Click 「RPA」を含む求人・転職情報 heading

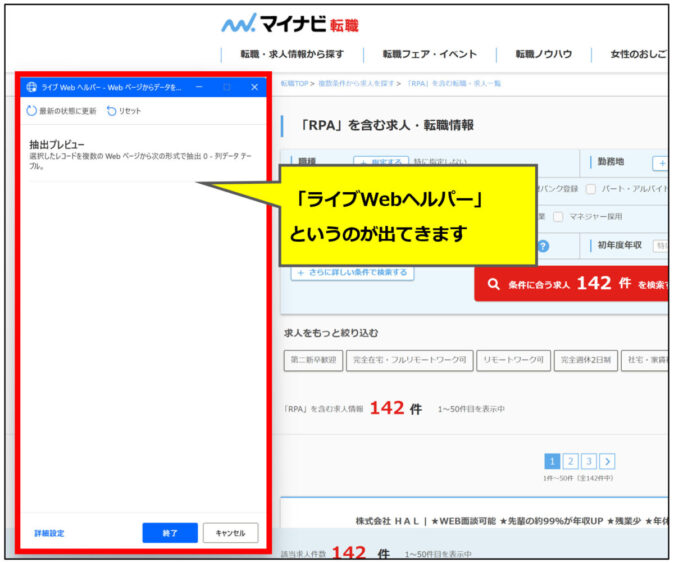(x=385, y=125)
